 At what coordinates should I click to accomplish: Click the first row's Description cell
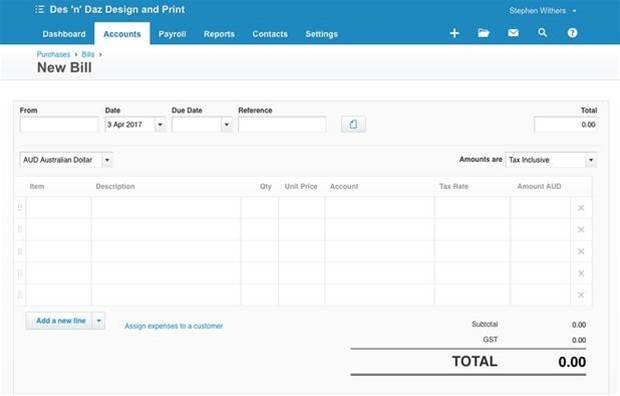click(x=166, y=208)
